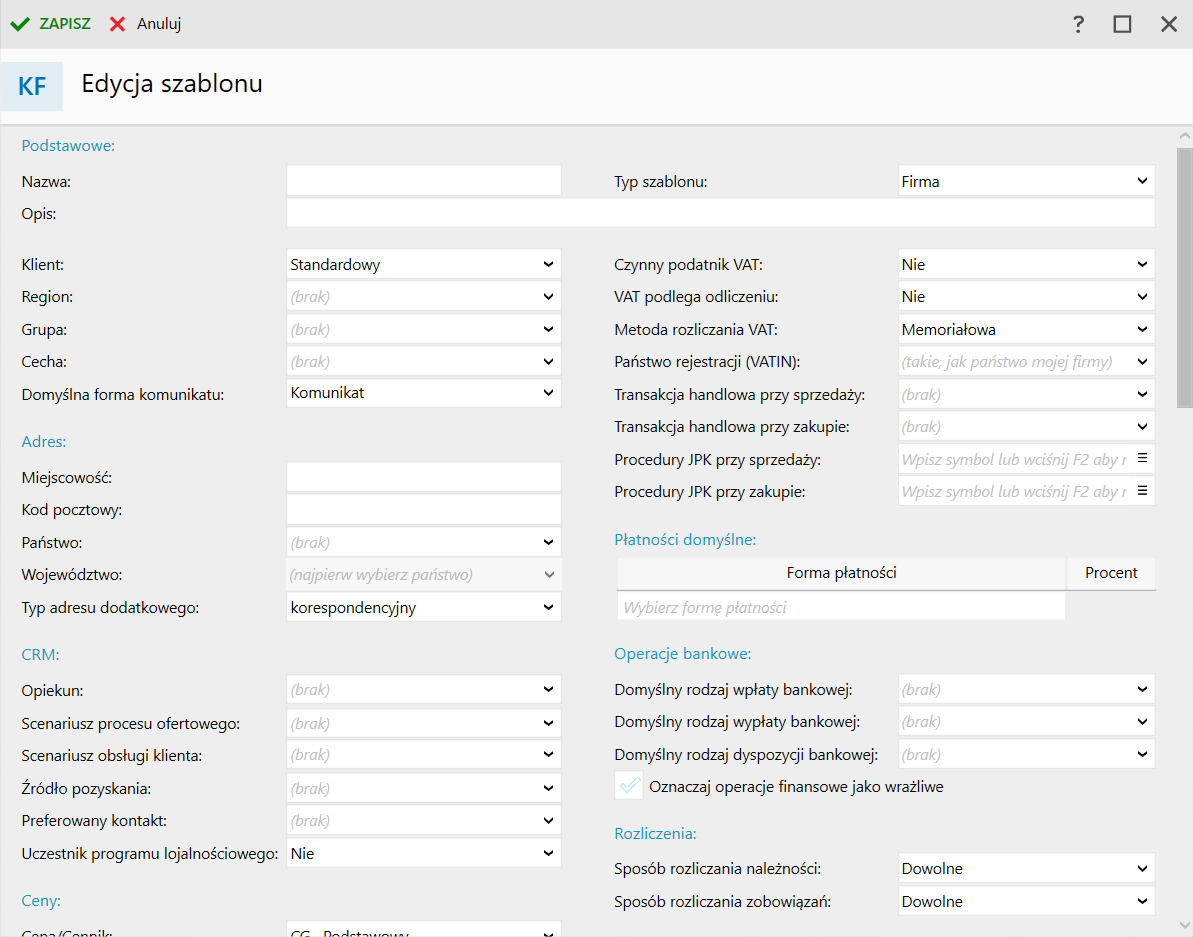Image resolution: width=1193 pixels, height=937 pixels.
Task: Click the Forma płatności column header
Action: coord(841,573)
